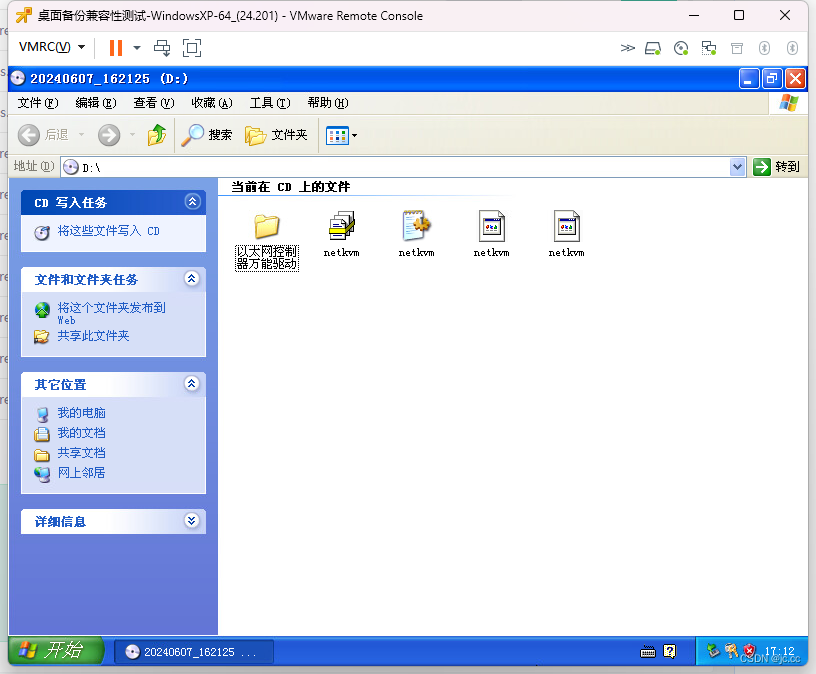
Task: Click the printer device icon in VMRC
Action: [737, 48]
